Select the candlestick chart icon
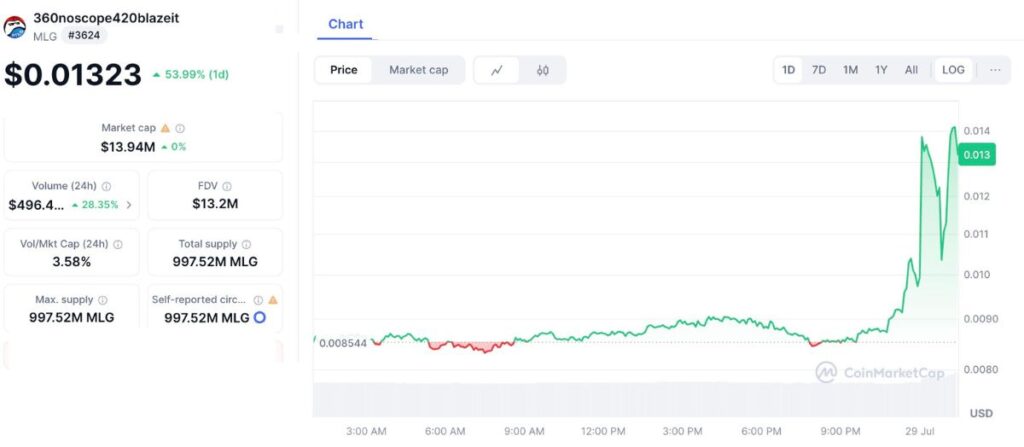This screenshot has width=1024, height=447. pyautogui.click(x=543, y=70)
